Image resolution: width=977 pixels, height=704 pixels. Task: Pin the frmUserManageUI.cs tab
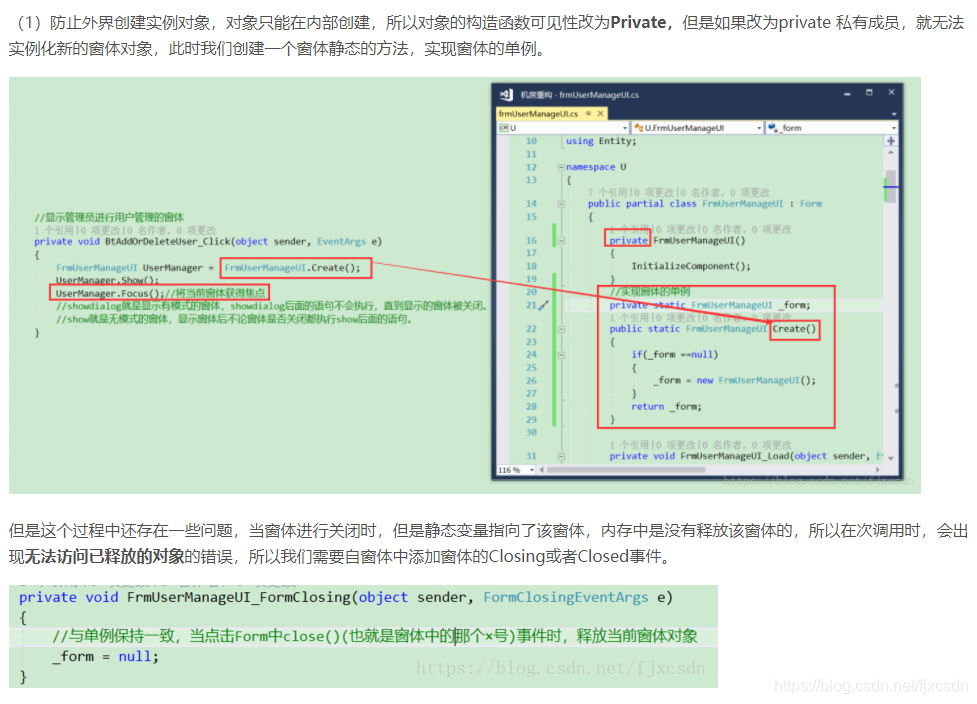point(588,113)
